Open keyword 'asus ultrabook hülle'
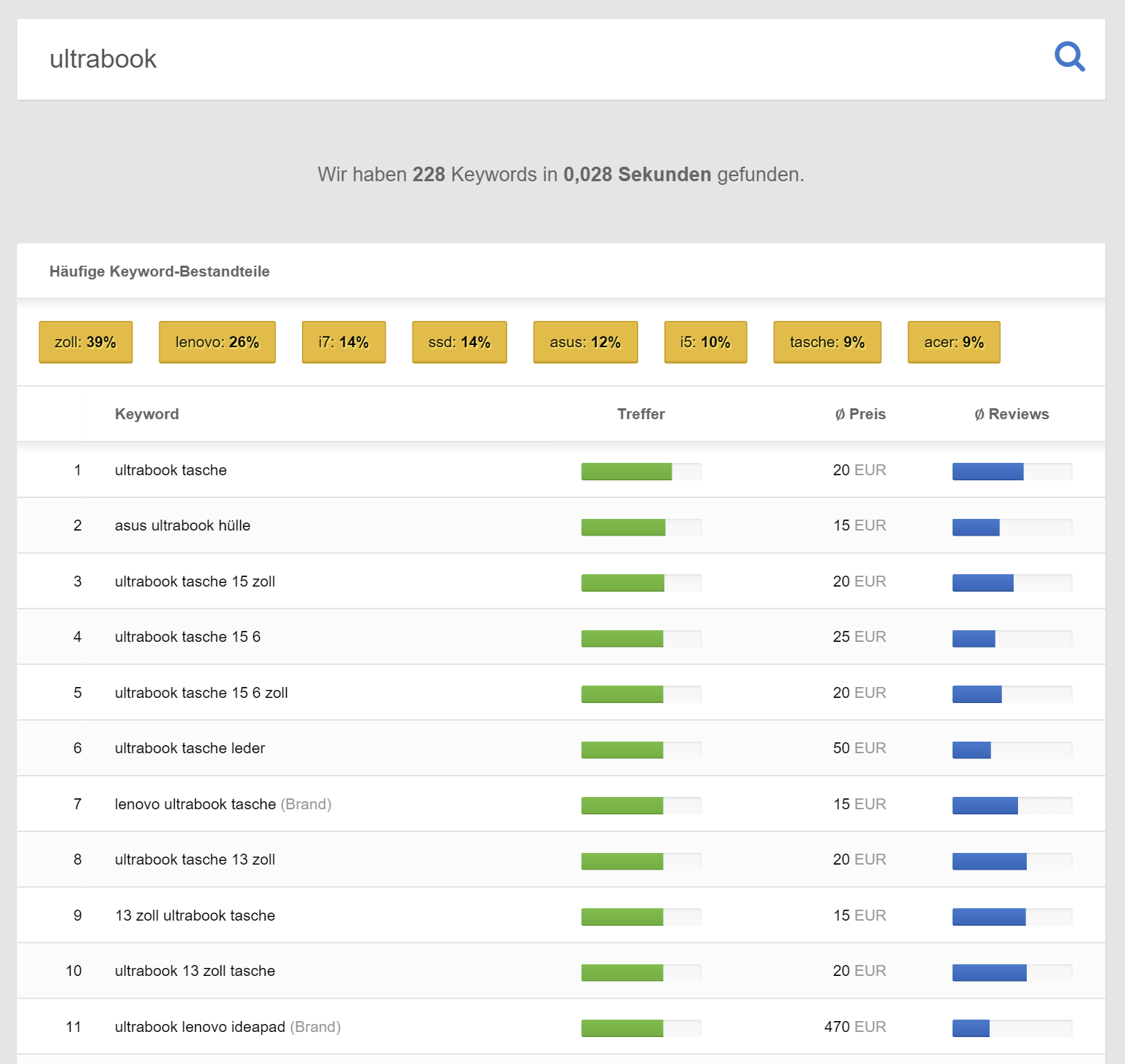Screen dimensions: 1125x1064 [183, 525]
